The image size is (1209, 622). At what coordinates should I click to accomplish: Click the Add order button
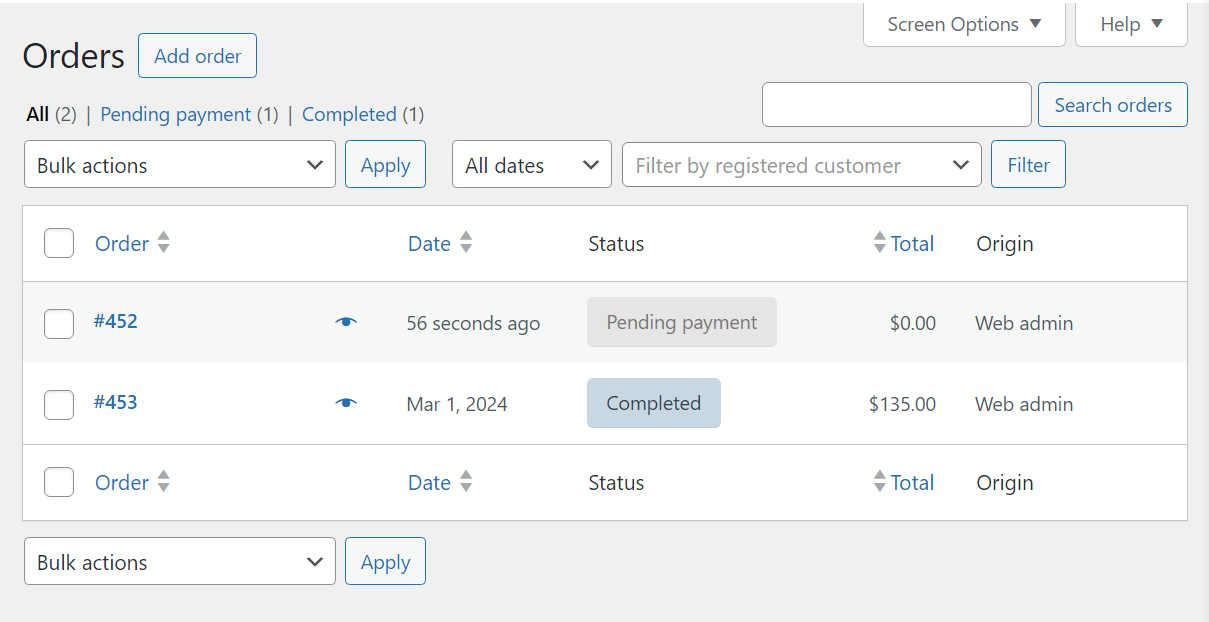[x=197, y=55]
